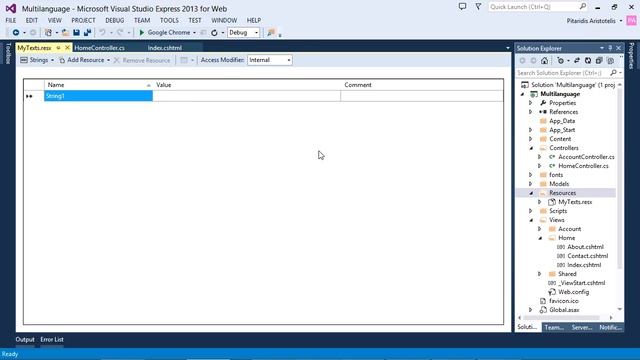Open the DEBUG menu

pyautogui.click(x=115, y=20)
